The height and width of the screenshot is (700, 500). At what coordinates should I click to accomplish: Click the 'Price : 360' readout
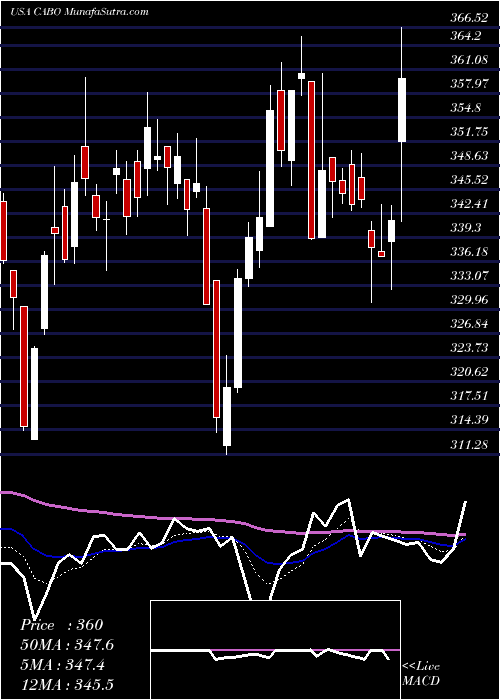coord(62,625)
